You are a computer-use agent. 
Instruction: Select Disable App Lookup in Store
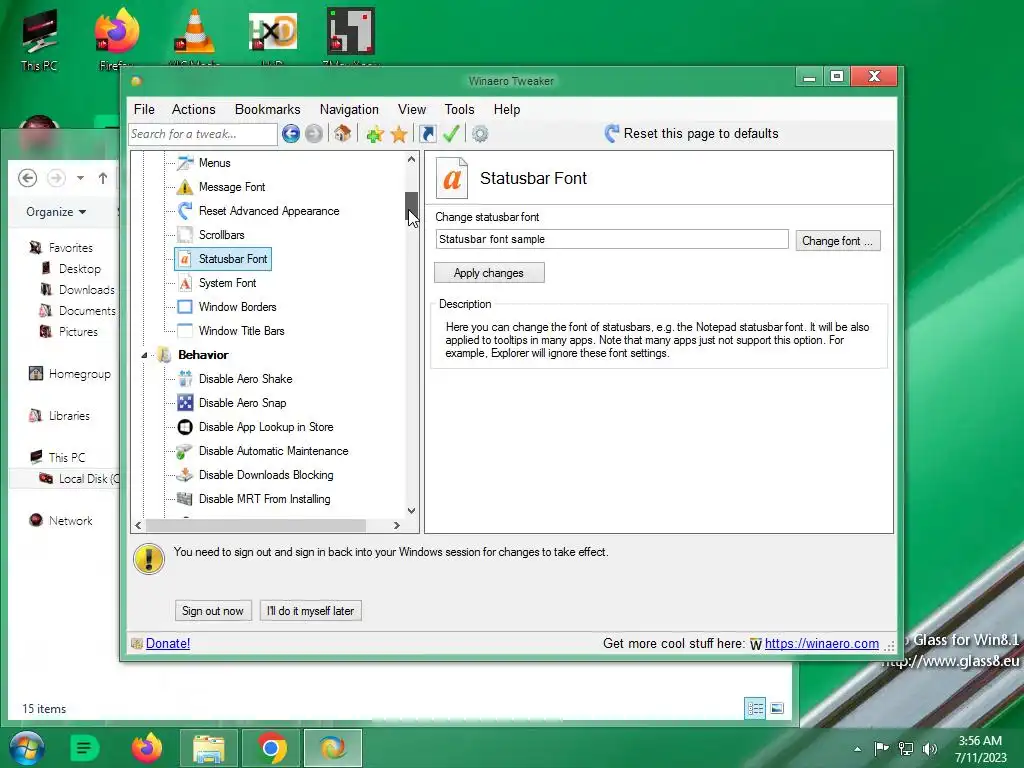point(266,427)
